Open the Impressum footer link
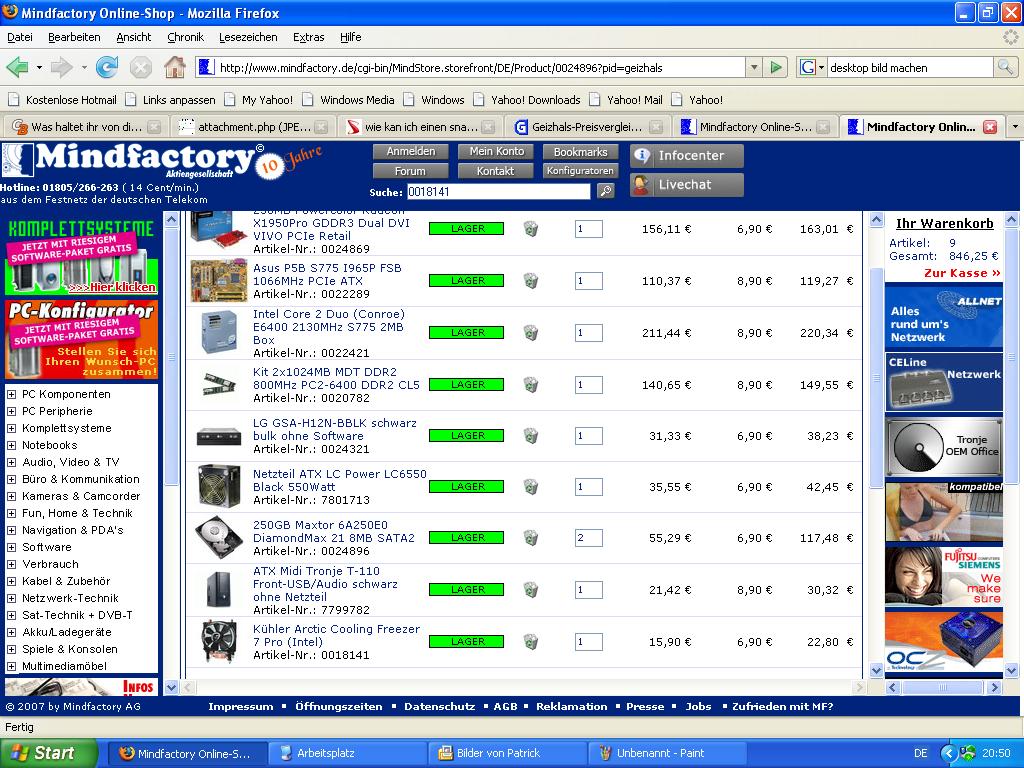 241,707
